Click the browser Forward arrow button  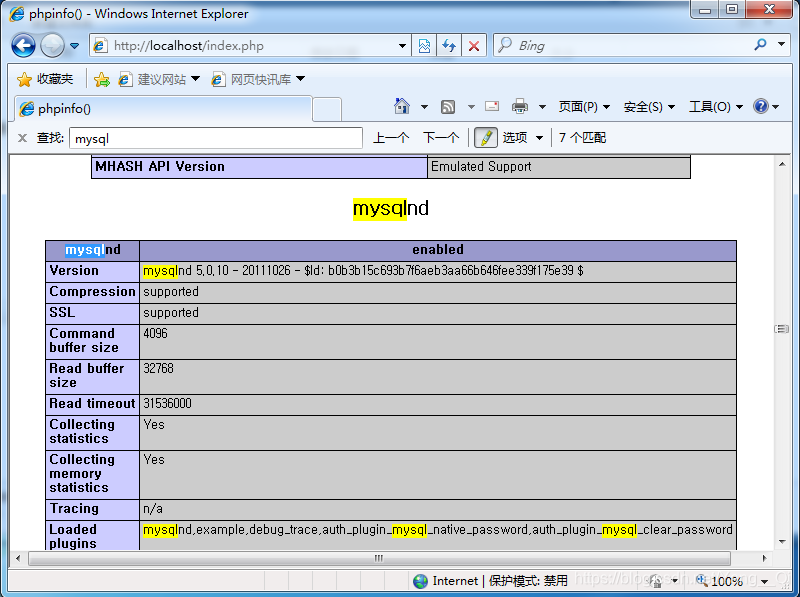[x=52, y=46]
